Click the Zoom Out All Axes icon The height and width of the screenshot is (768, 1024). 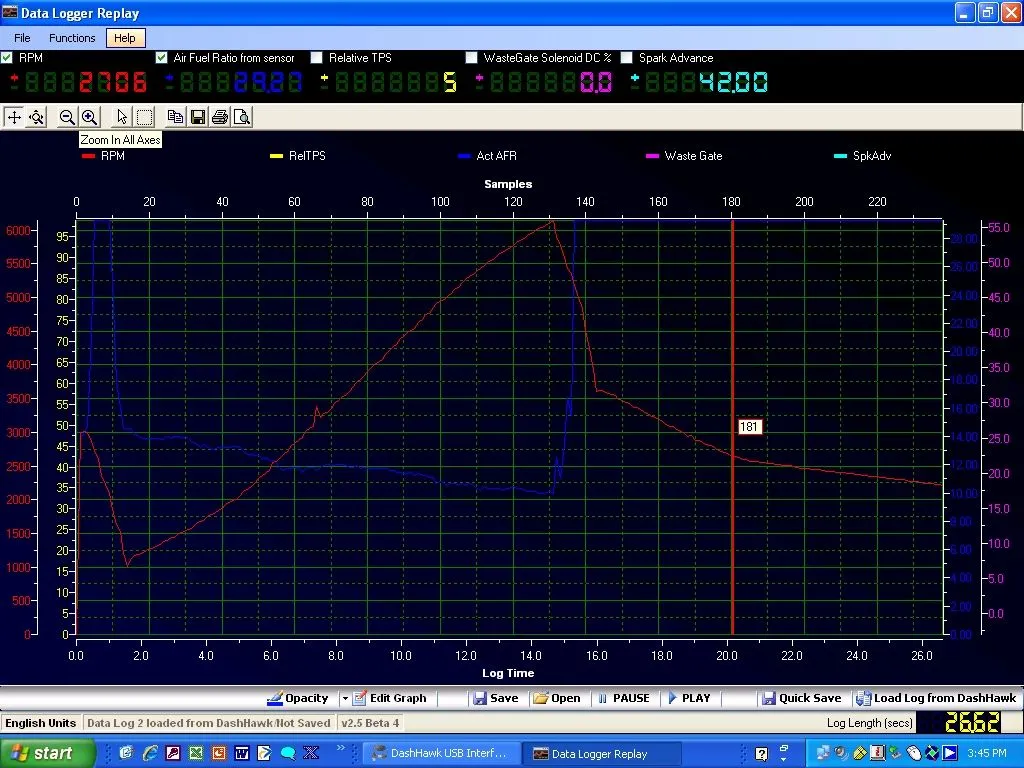[67, 117]
